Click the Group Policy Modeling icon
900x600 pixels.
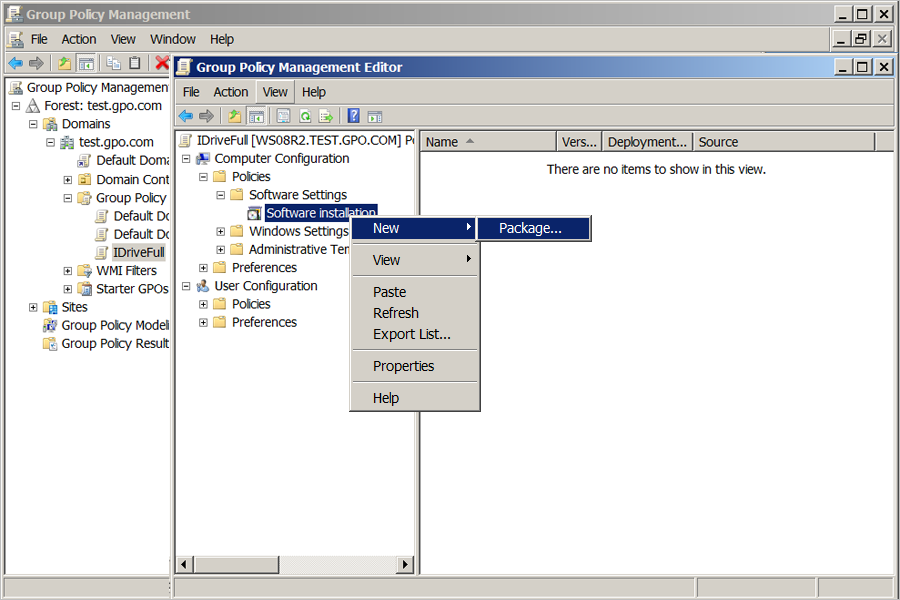(x=51, y=326)
